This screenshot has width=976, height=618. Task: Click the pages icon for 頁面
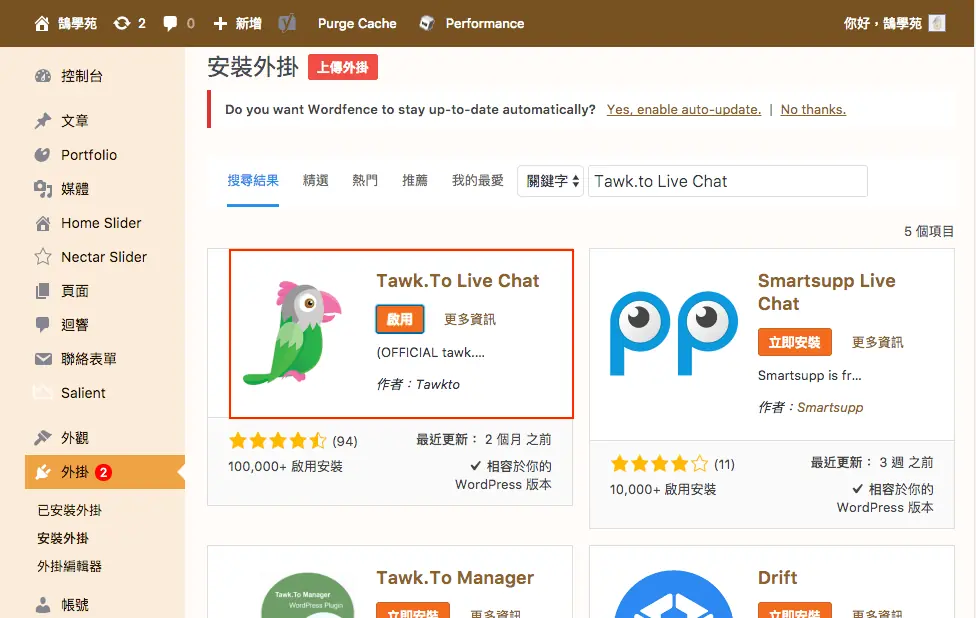[x=42, y=291]
